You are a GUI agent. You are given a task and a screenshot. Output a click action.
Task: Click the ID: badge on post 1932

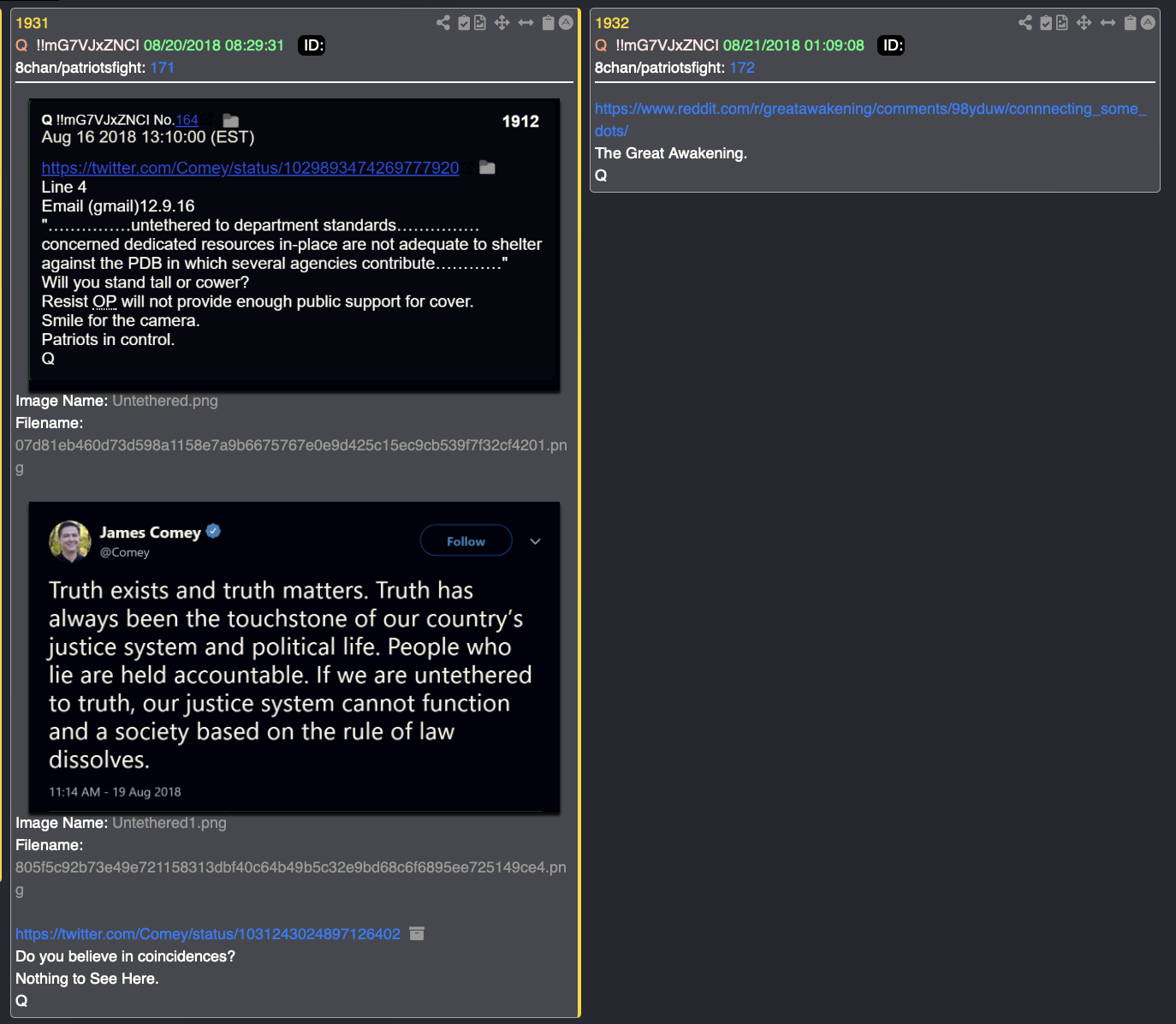click(x=892, y=45)
